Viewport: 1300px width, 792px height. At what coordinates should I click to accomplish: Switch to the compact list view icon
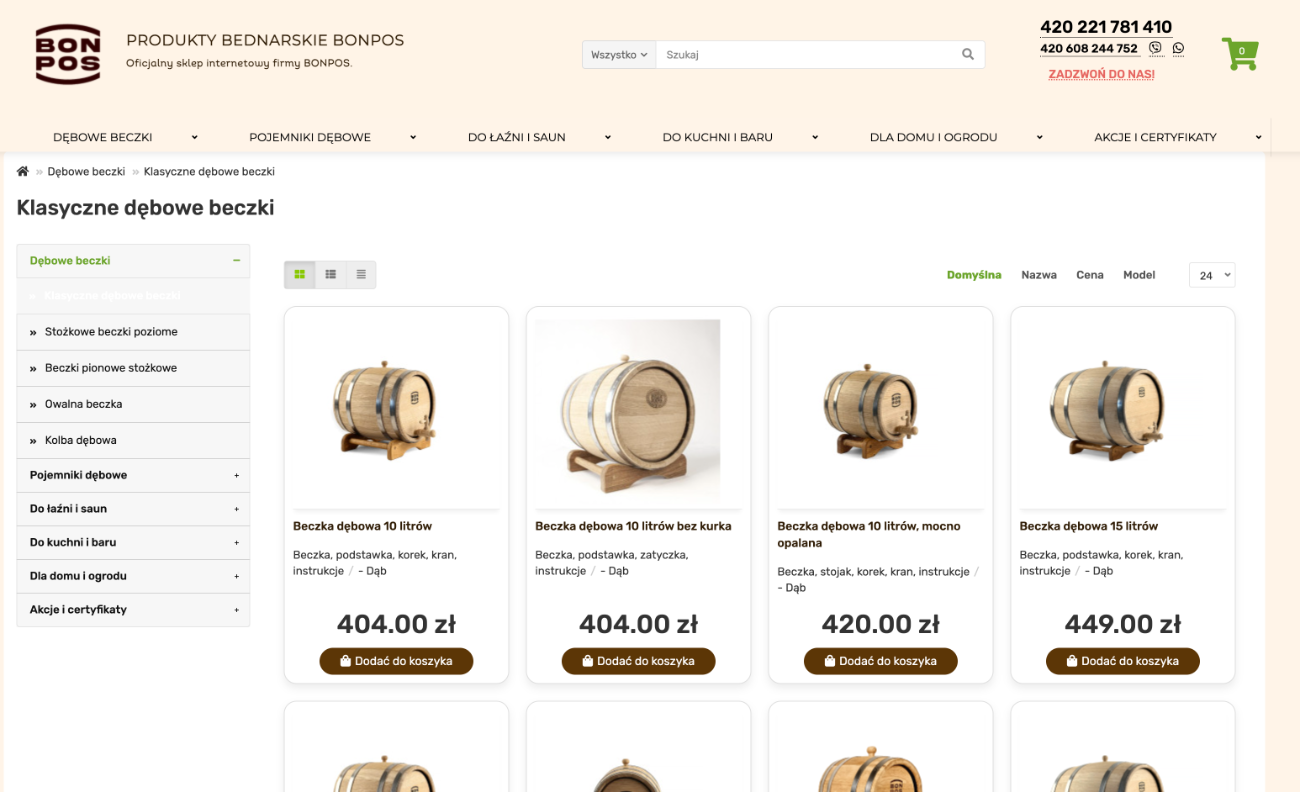click(361, 274)
